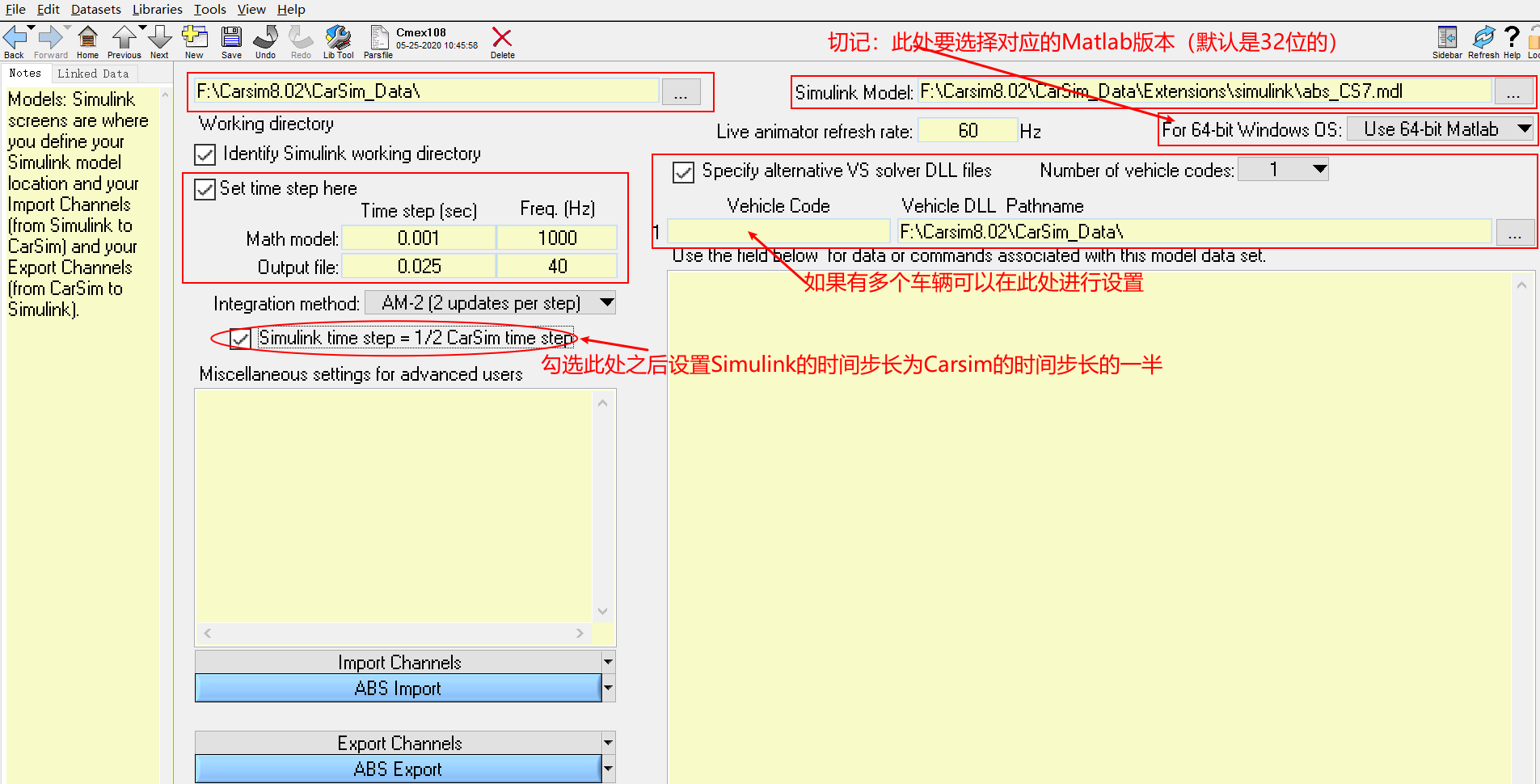The width and height of the screenshot is (1540, 784).
Task: Click Miscellaneous settings scrollbar down arrow
Action: click(602, 611)
